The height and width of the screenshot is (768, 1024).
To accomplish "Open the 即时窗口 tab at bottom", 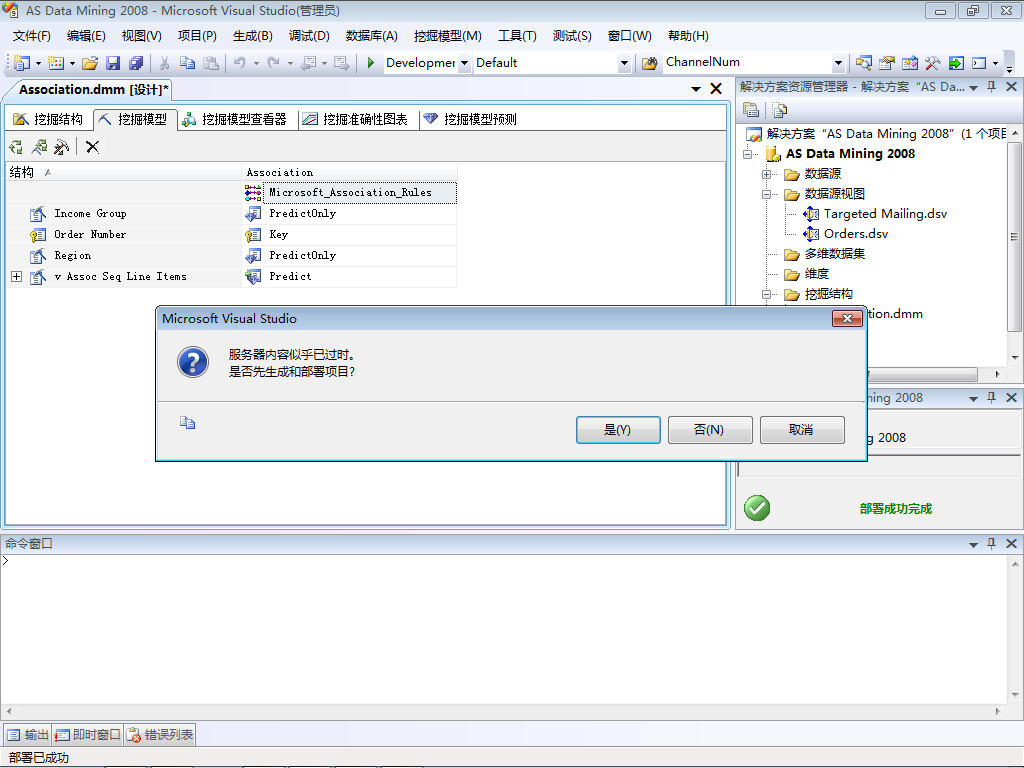I will (x=88, y=735).
